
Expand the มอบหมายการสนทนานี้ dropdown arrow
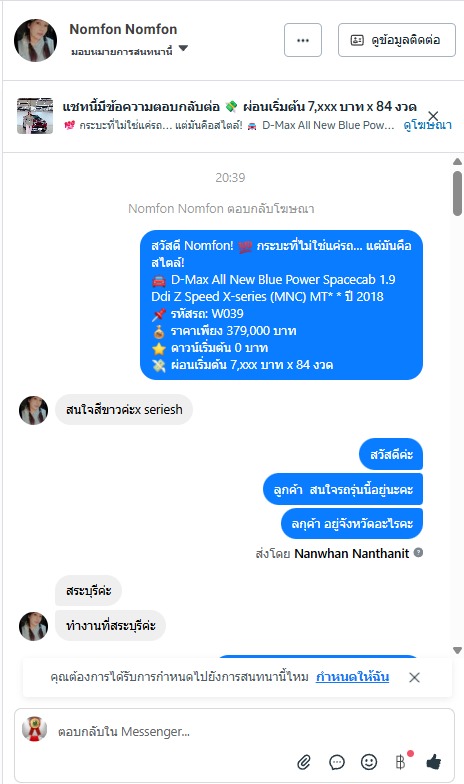click(183, 48)
